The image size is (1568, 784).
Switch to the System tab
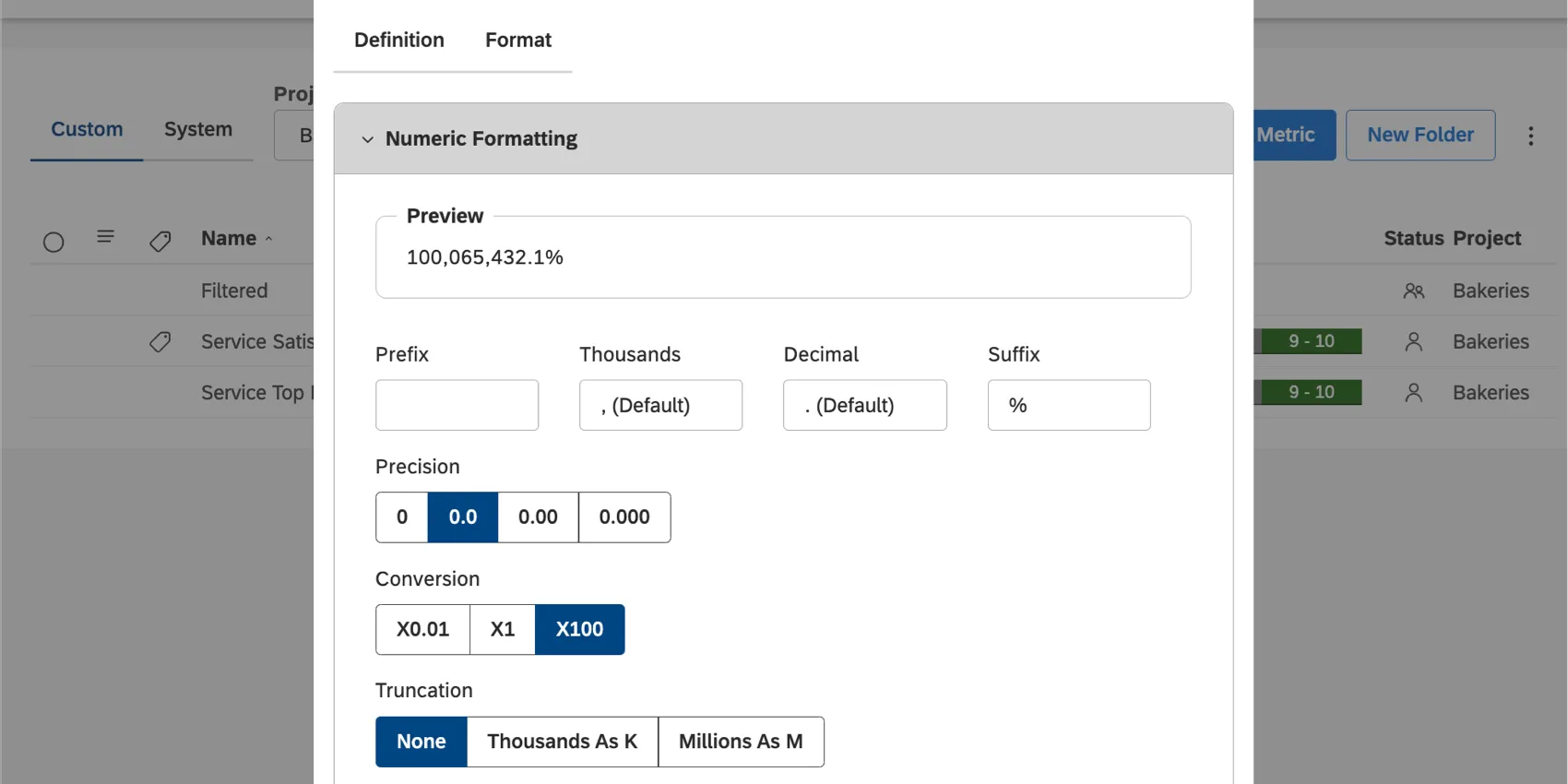(x=198, y=130)
